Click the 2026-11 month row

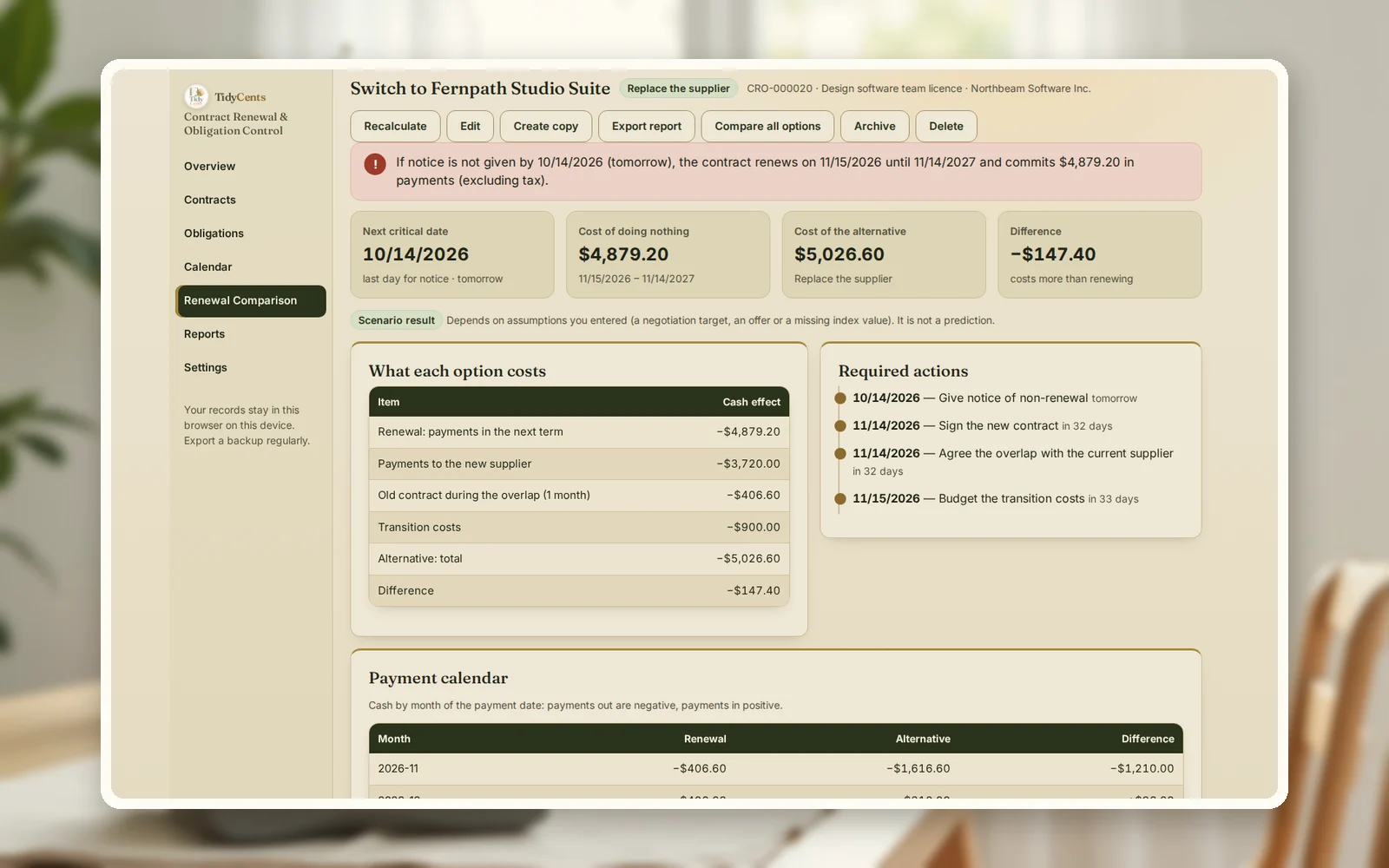(775, 769)
